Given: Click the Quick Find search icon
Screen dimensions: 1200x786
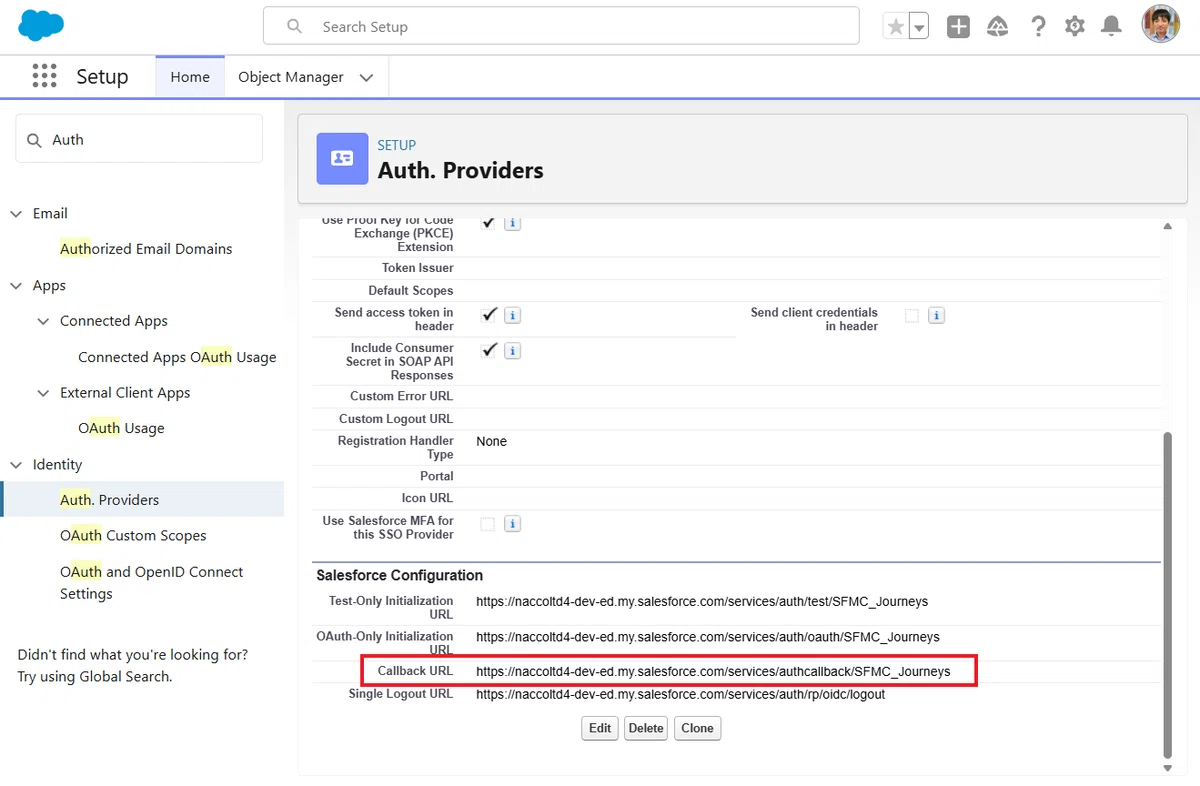Looking at the screenshot, I should click(x=34, y=140).
